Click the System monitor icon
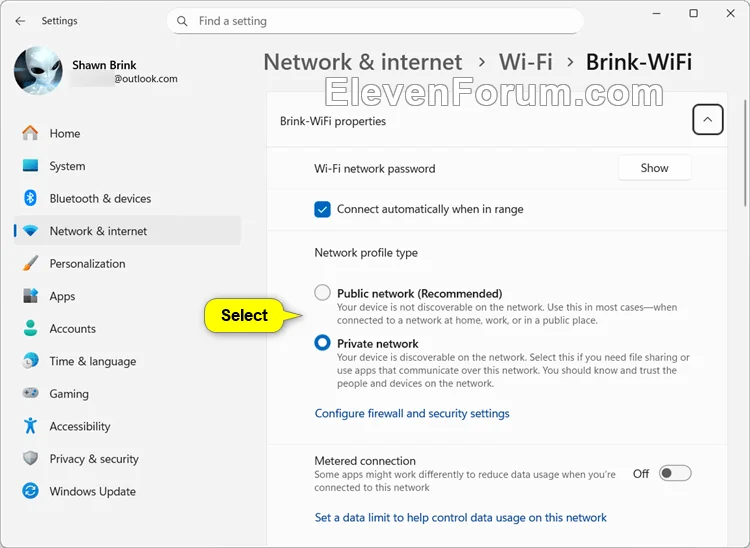 30,165
